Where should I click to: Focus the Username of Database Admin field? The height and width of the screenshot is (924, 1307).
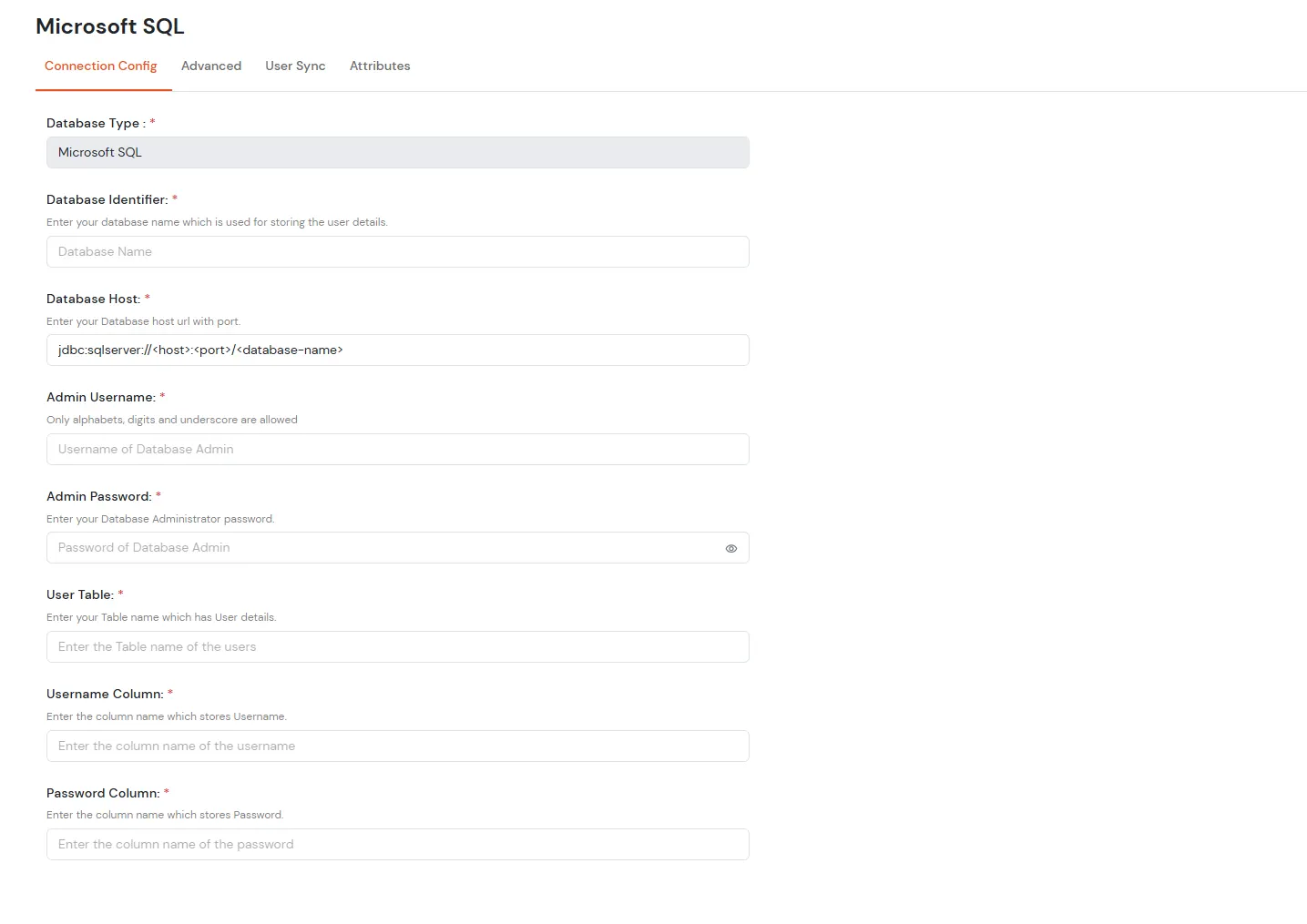398,450
